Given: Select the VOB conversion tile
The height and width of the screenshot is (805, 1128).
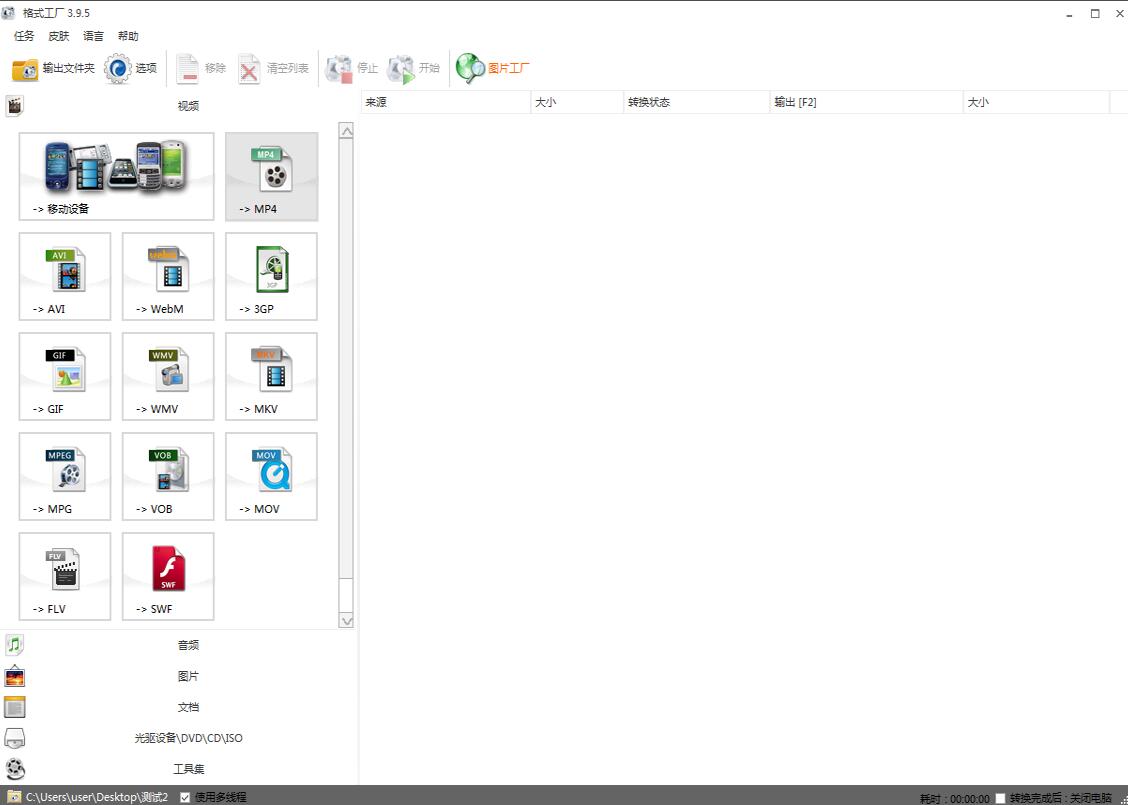Looking at the screenshot, I should click(168, 476).
